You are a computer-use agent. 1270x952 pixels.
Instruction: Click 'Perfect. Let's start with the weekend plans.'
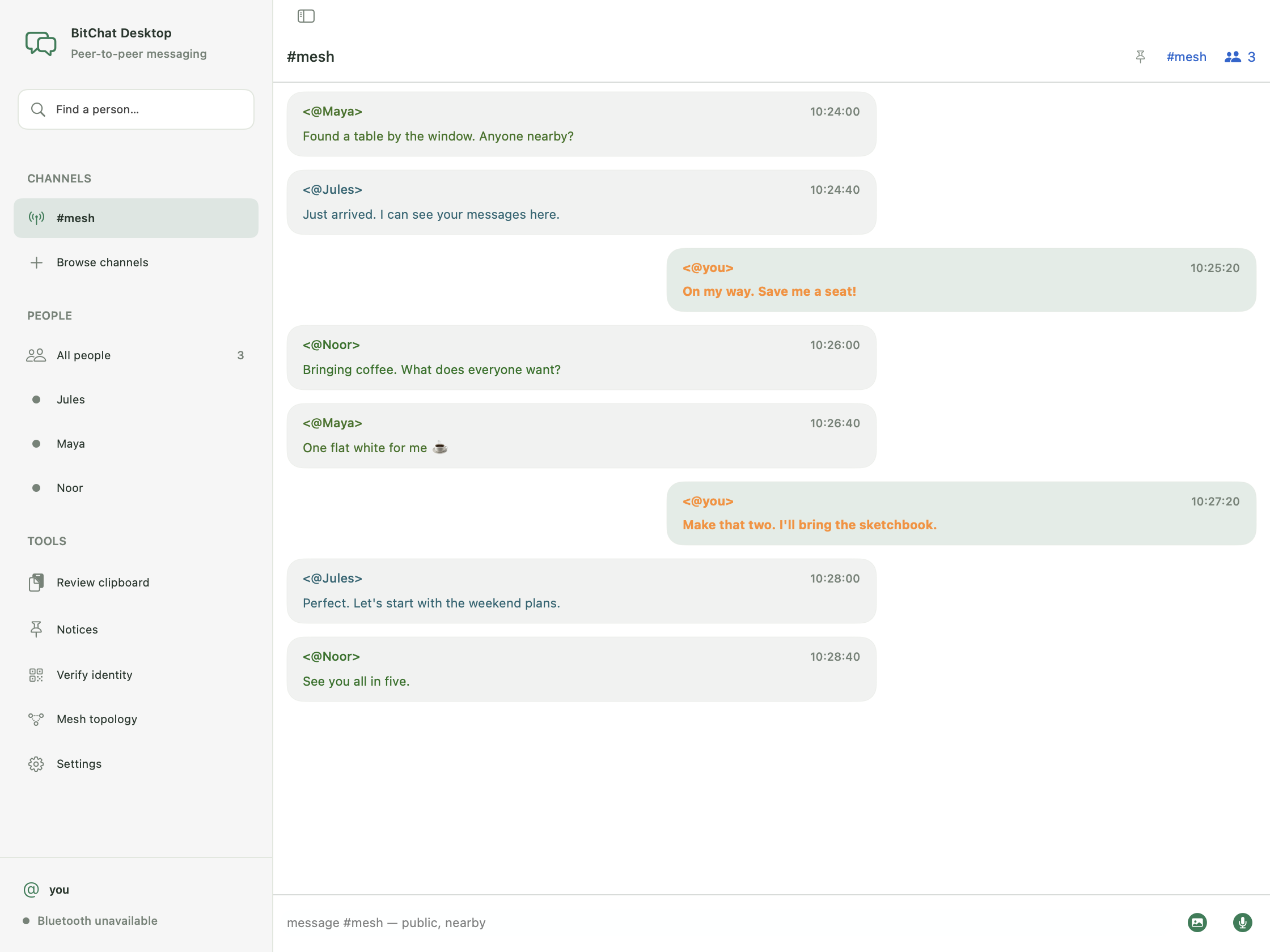(432, 603)
